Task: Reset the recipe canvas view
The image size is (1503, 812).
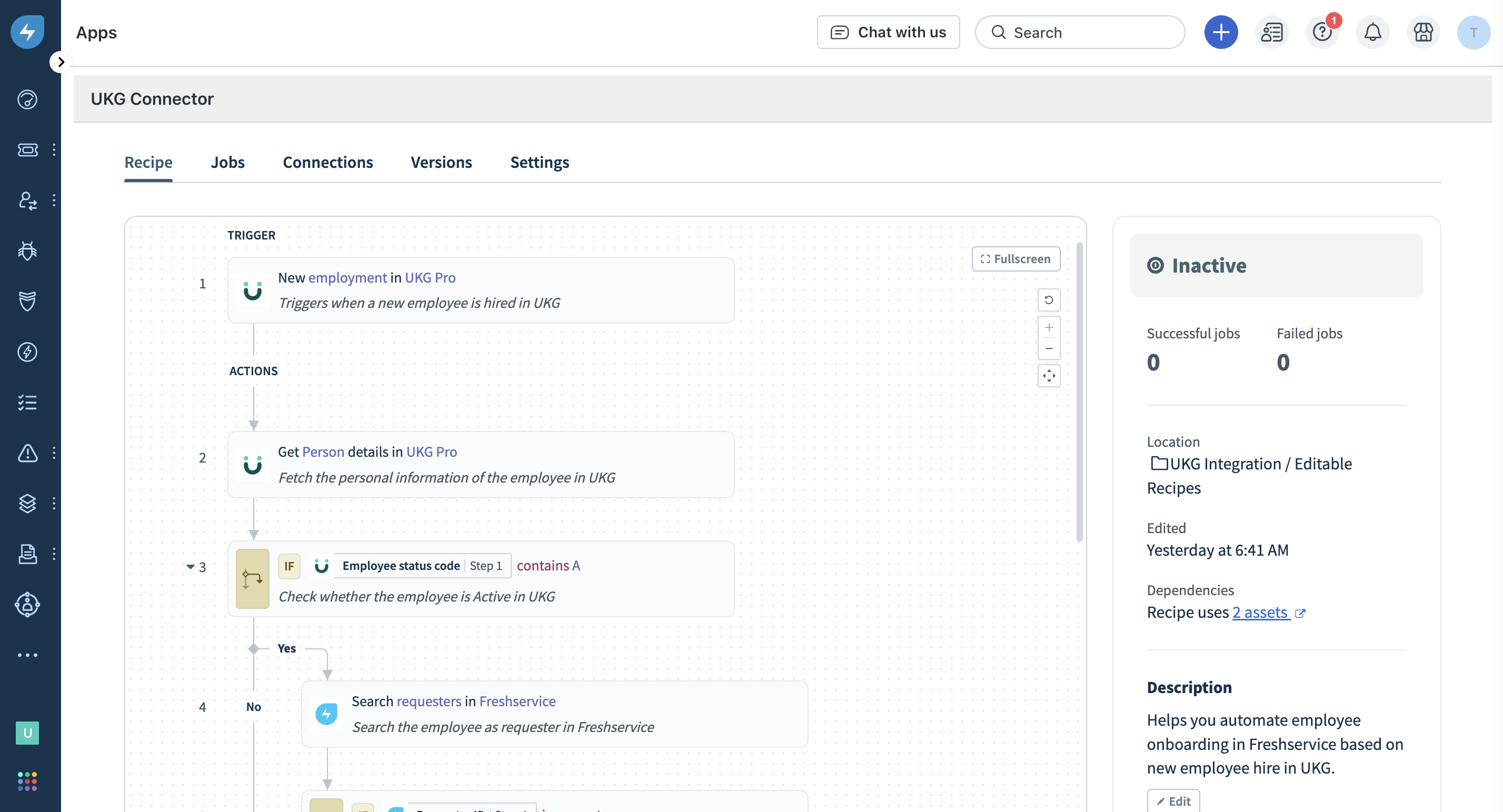Action: coord(1049,300)
